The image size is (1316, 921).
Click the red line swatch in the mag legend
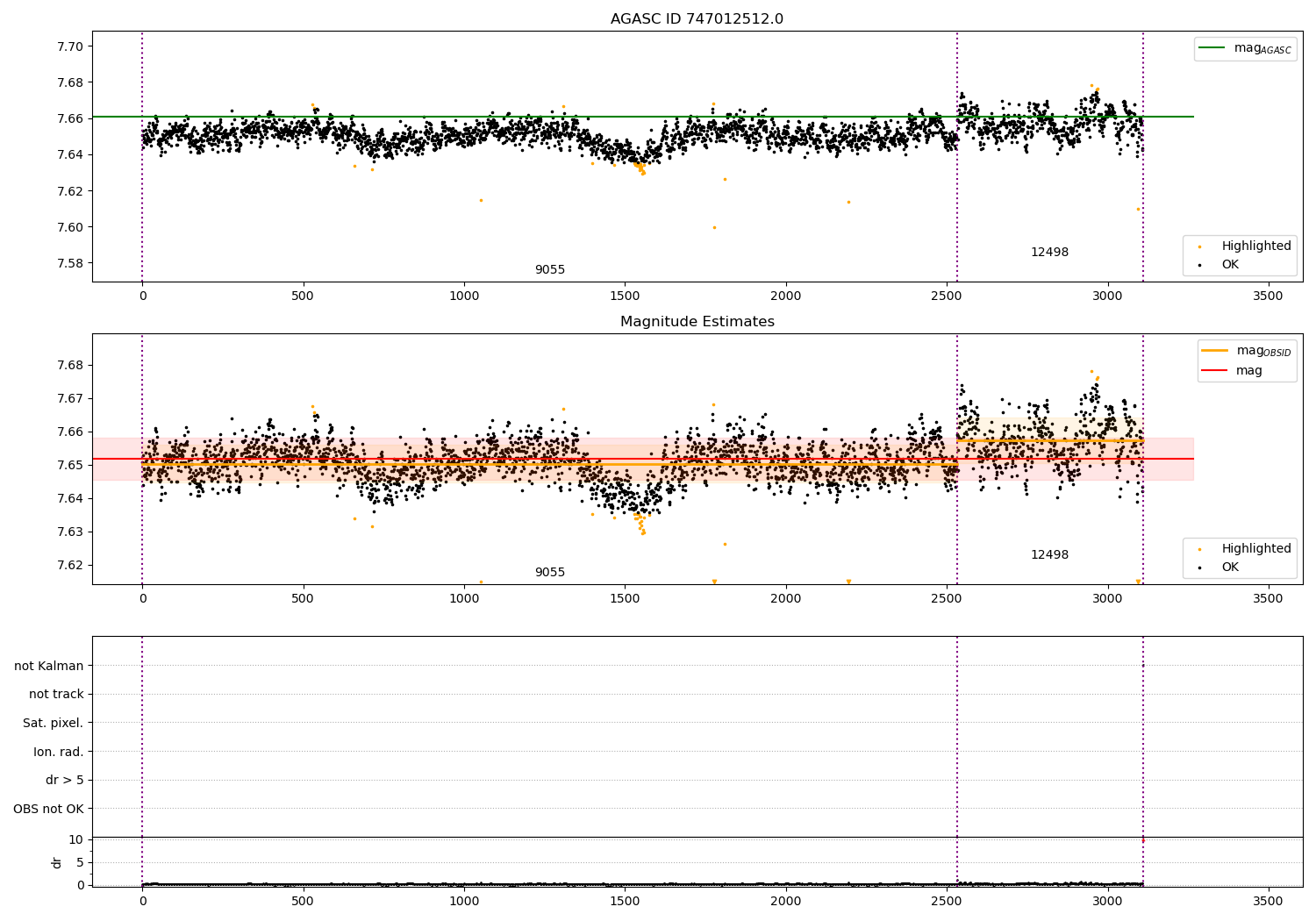click(1215, 370)
